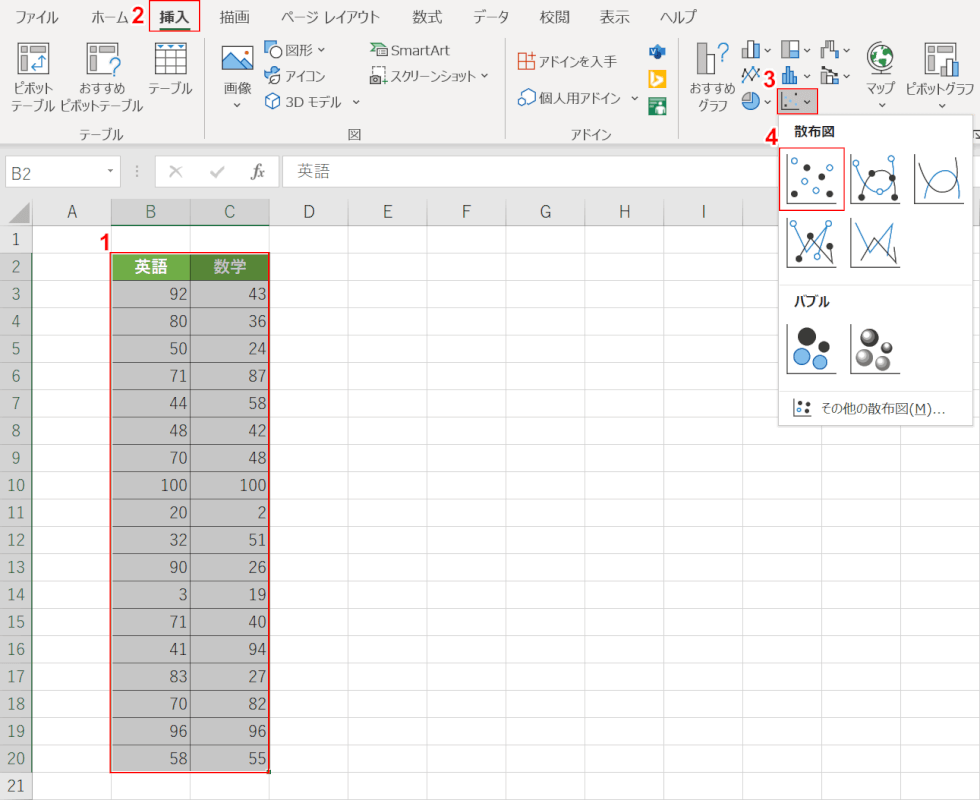Image resolution: width=980 pixels, height=800 pixels.
Task: Click More Scatter Charts (その他の散布図)
Action: click(x=870, y=408)
